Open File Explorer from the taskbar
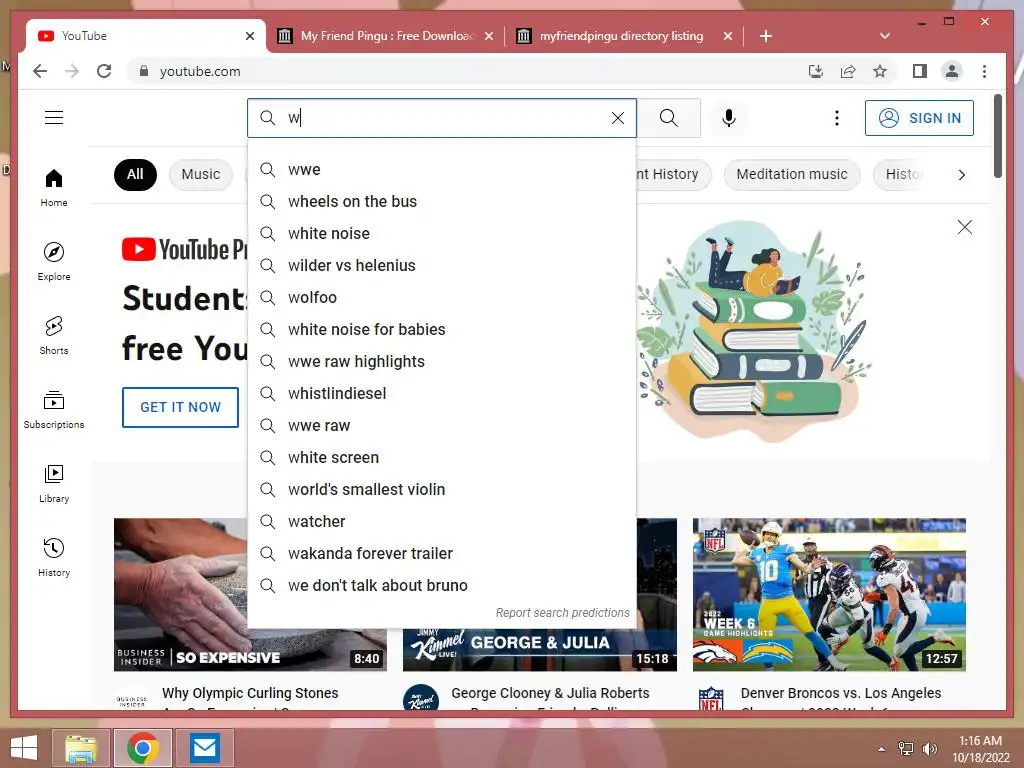The image size is (1024, 768). 81,748
